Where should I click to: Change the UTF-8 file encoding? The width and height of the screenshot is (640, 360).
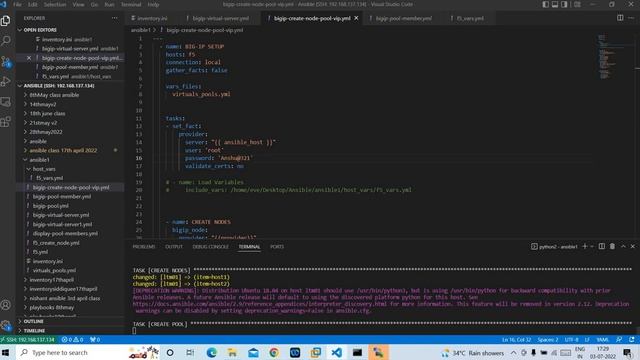pyautogui.click(x=571, y=340)
